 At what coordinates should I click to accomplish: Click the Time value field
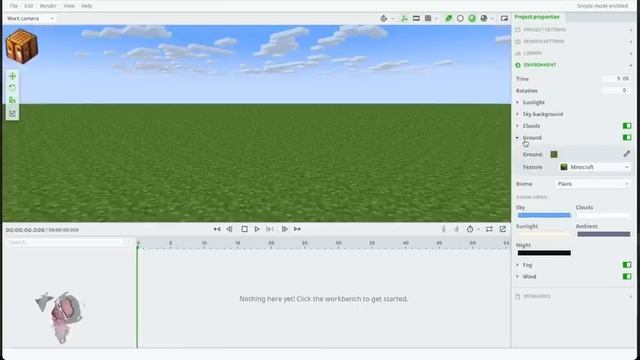(x=616, y=79)
